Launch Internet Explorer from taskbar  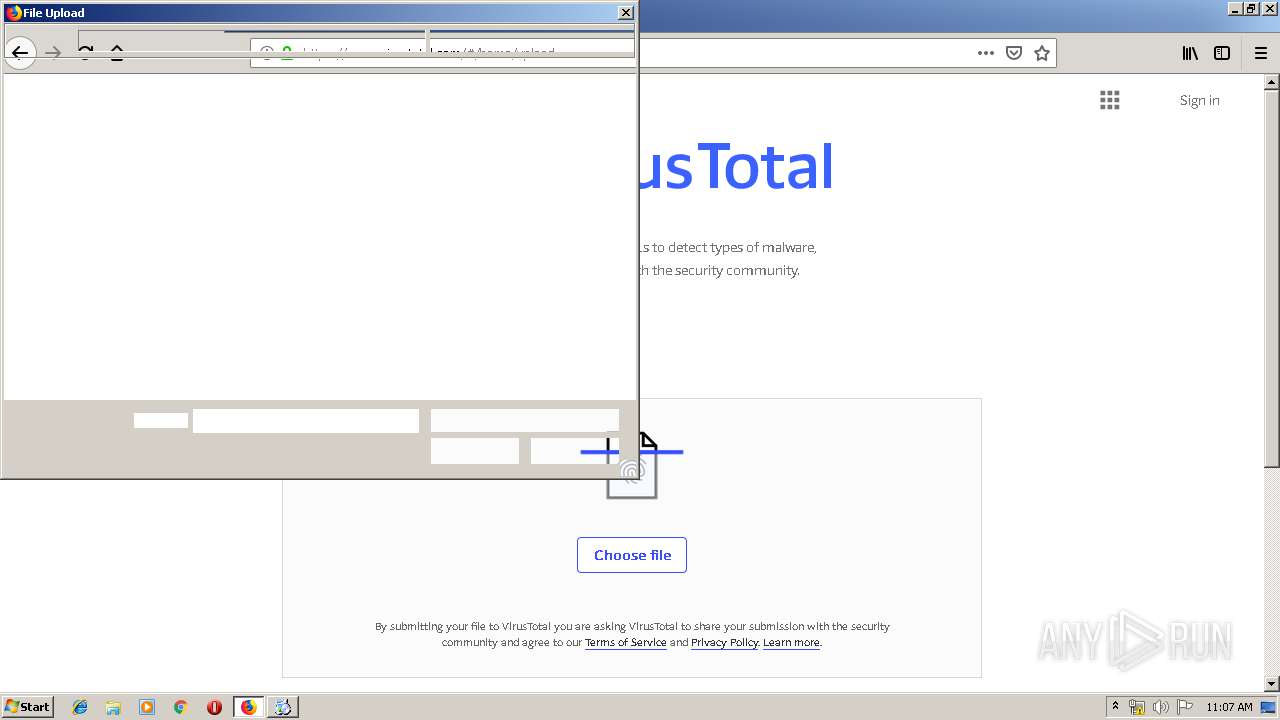(80, 707)
